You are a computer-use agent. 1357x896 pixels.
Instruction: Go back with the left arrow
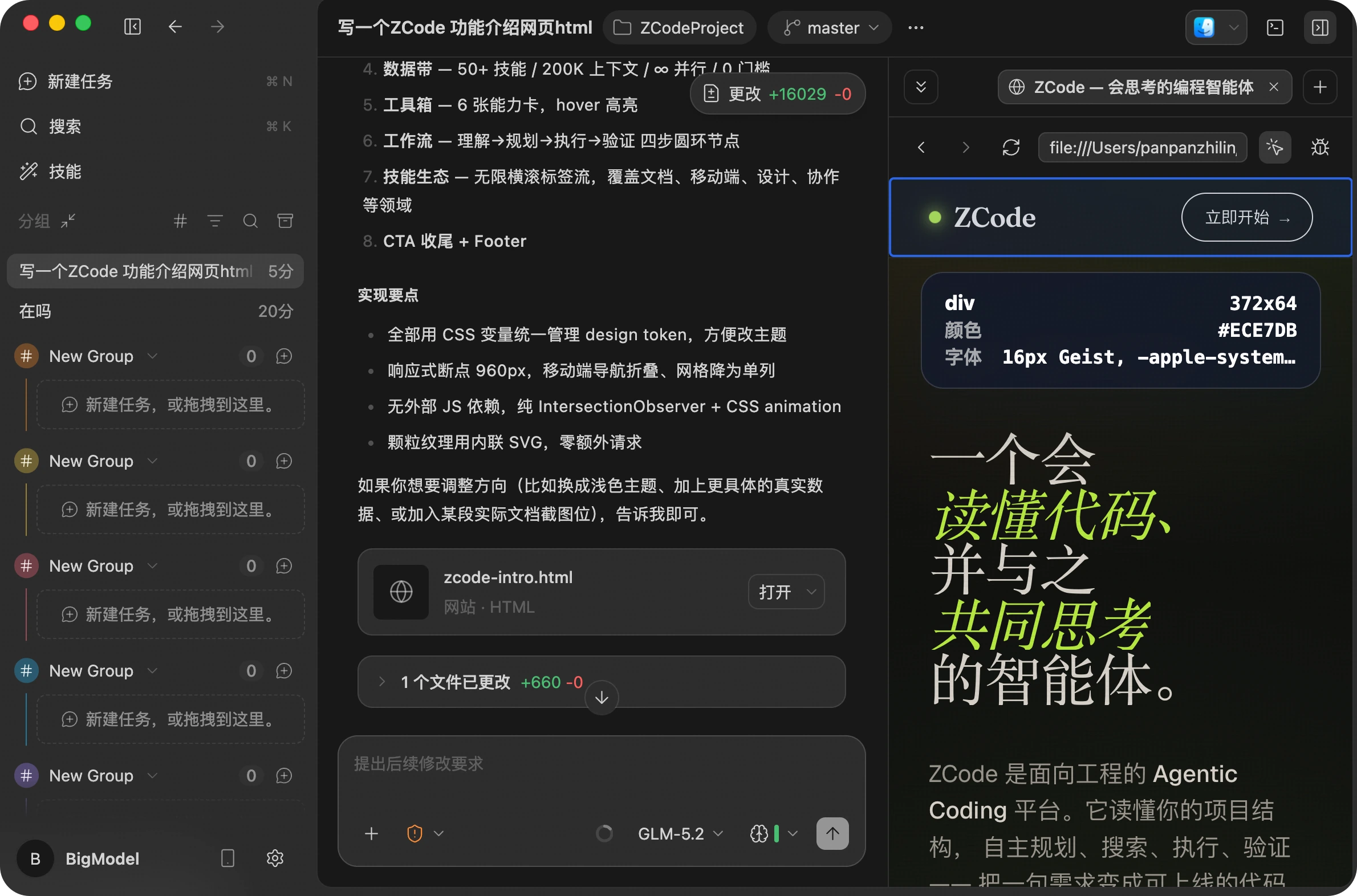click(x=175, y=27)
